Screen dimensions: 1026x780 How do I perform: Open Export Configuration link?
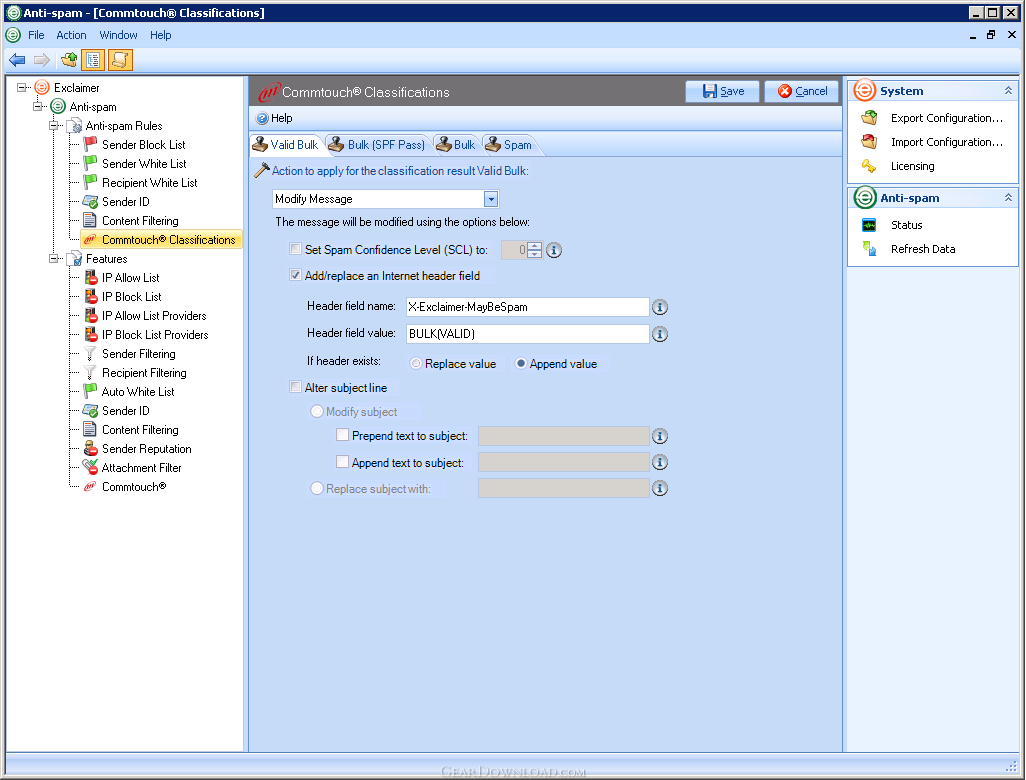tap(947, 118)
